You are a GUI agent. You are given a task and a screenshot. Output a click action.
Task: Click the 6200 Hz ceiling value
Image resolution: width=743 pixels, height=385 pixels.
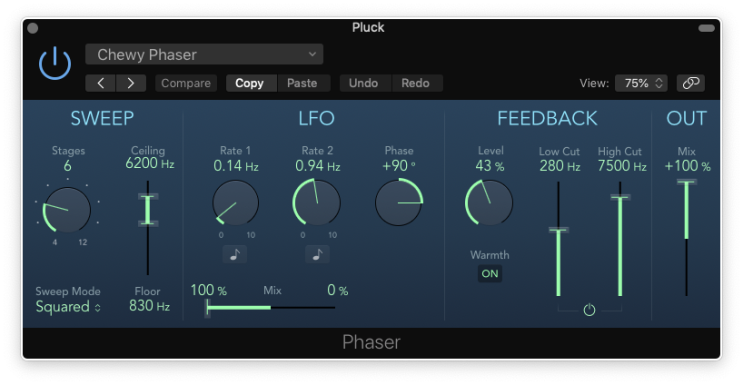[x=150, y=164]
